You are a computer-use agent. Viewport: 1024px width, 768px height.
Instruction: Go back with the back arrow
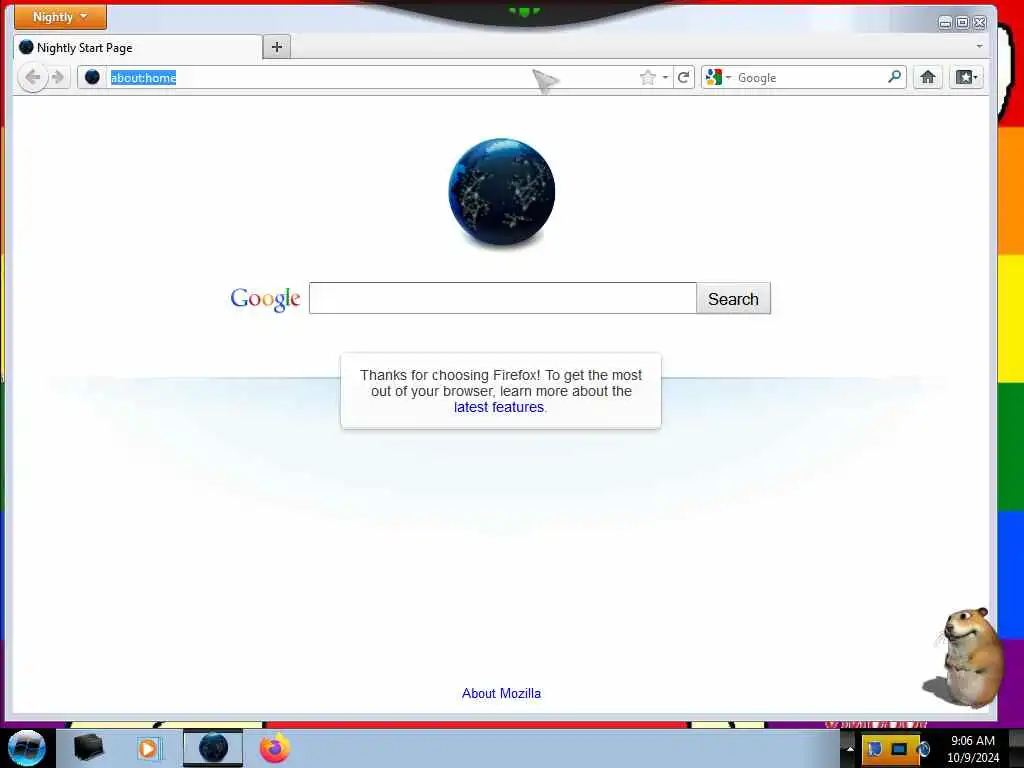32,78
